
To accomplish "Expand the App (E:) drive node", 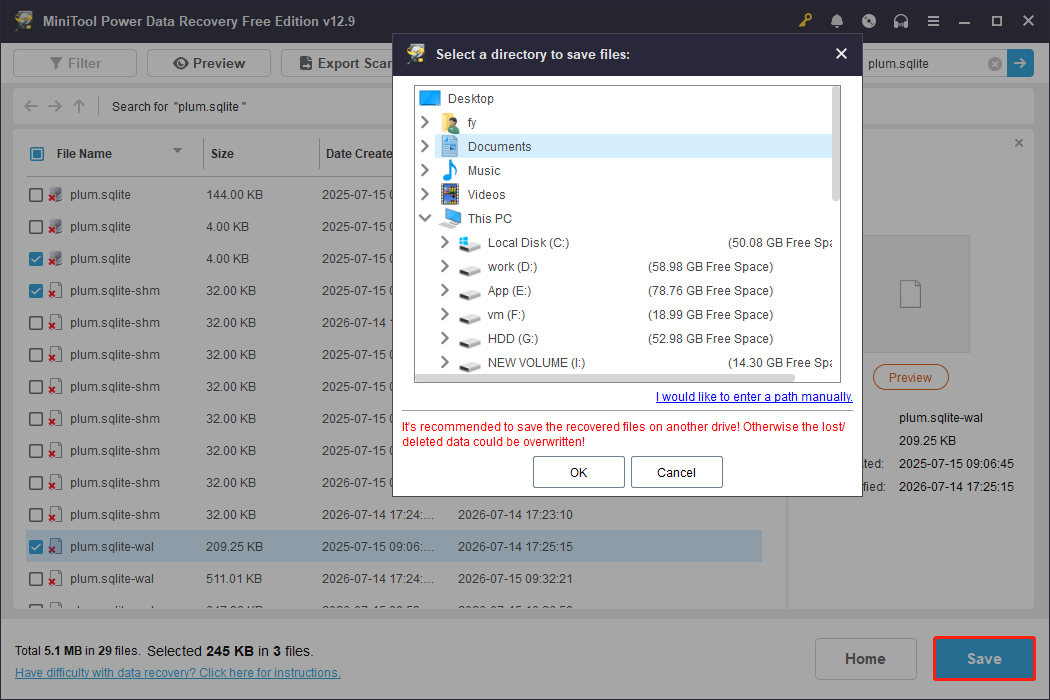I will pyautogui.click(x=445, y=291).
